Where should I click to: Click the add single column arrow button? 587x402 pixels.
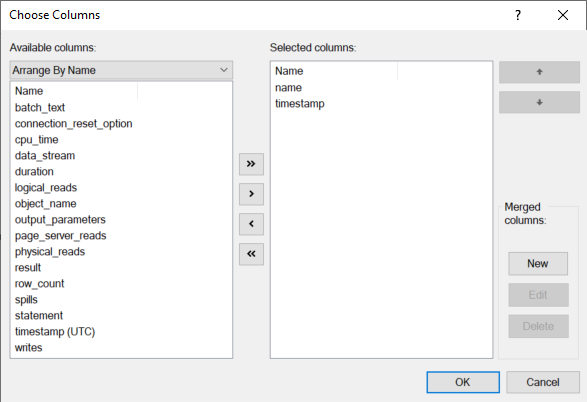pyautogui.click(x=251, y=194)
